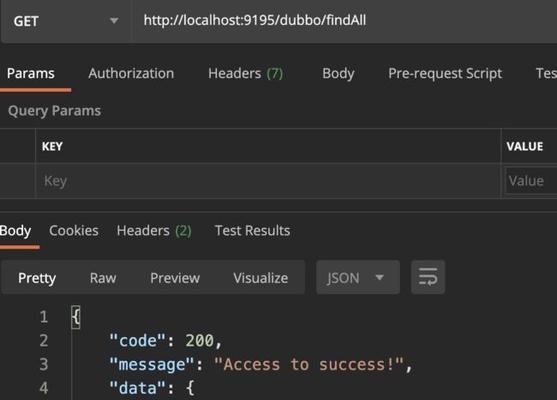Screen dimensions: 557x400
Task: Select the Pre-request Script tab
Action: 445,74
